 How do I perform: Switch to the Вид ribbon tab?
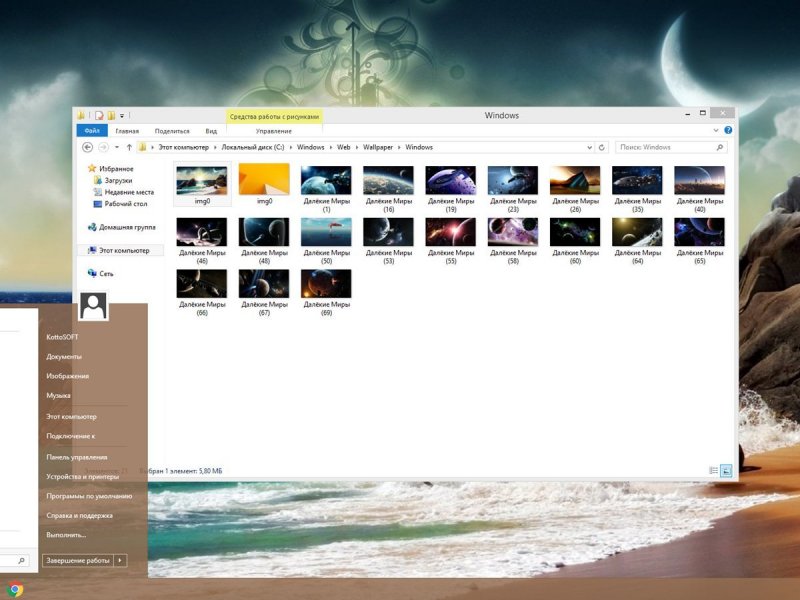211,131
